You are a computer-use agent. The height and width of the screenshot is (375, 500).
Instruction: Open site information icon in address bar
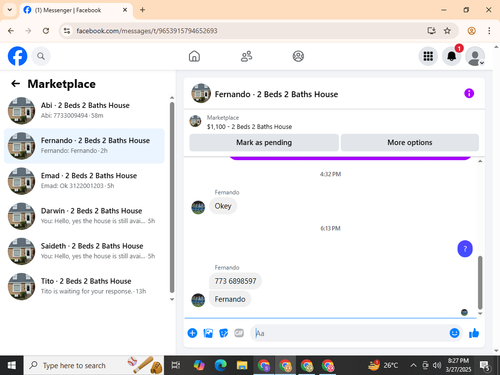67,31
